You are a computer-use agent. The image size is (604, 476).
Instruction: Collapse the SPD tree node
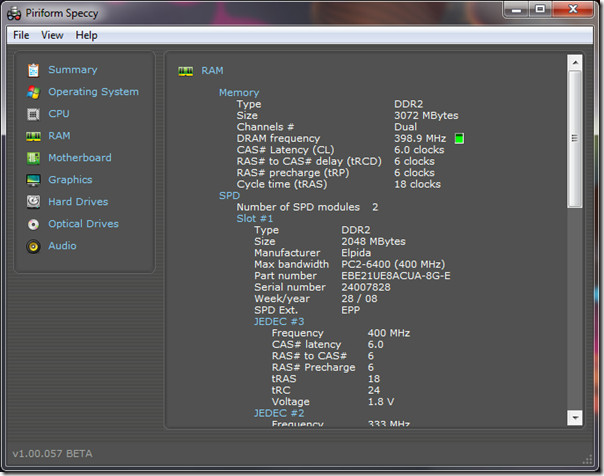[x=229, y=196]
